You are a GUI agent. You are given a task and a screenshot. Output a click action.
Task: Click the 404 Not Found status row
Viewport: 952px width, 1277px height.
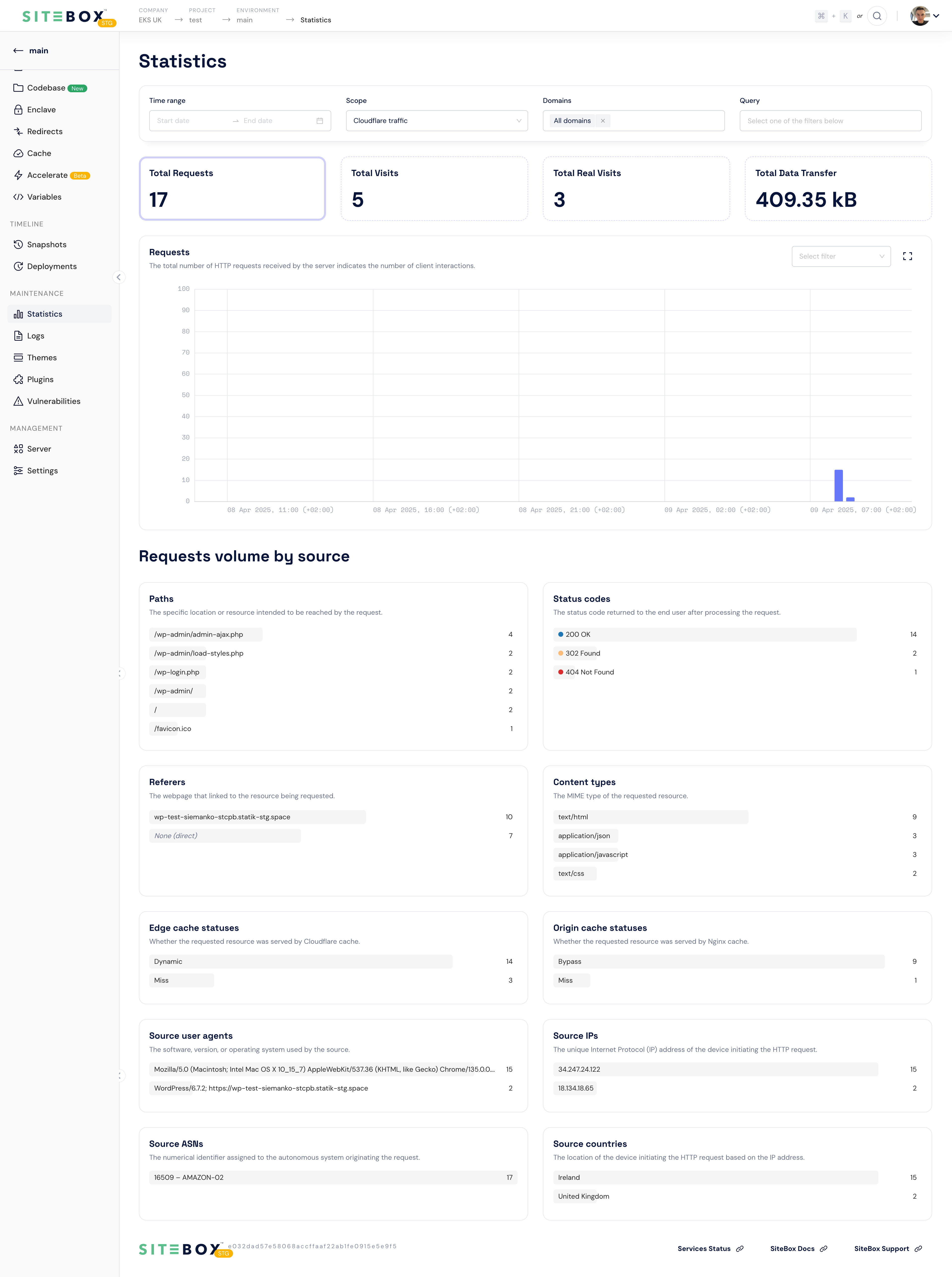coord(737,672)
